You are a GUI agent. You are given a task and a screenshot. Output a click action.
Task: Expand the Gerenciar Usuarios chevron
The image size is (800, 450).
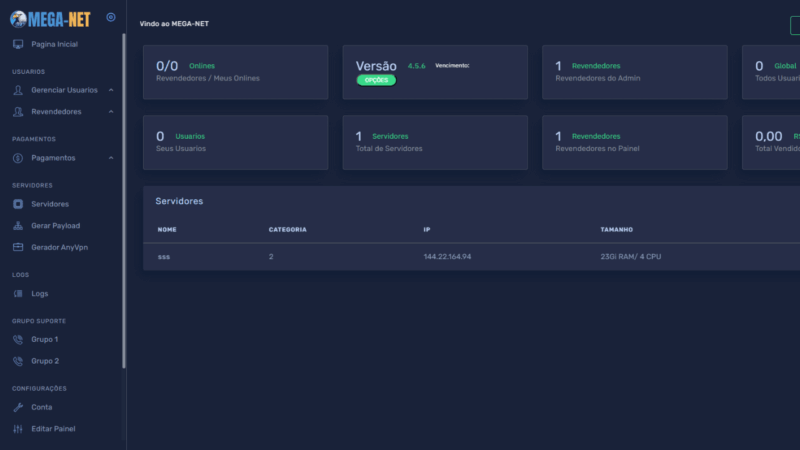(x=111, y=90)
